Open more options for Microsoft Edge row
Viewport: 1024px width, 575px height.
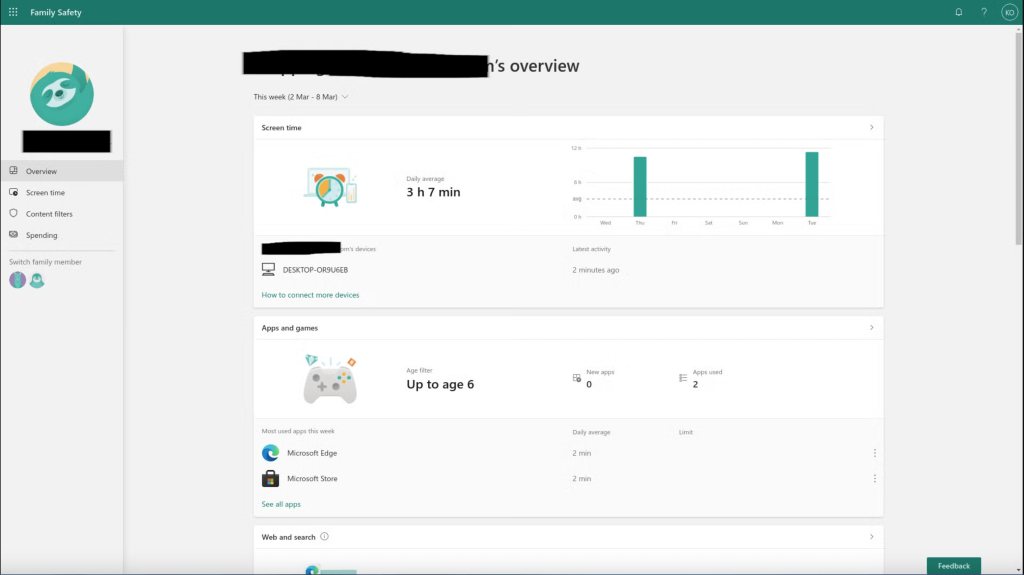click(874, 453)
